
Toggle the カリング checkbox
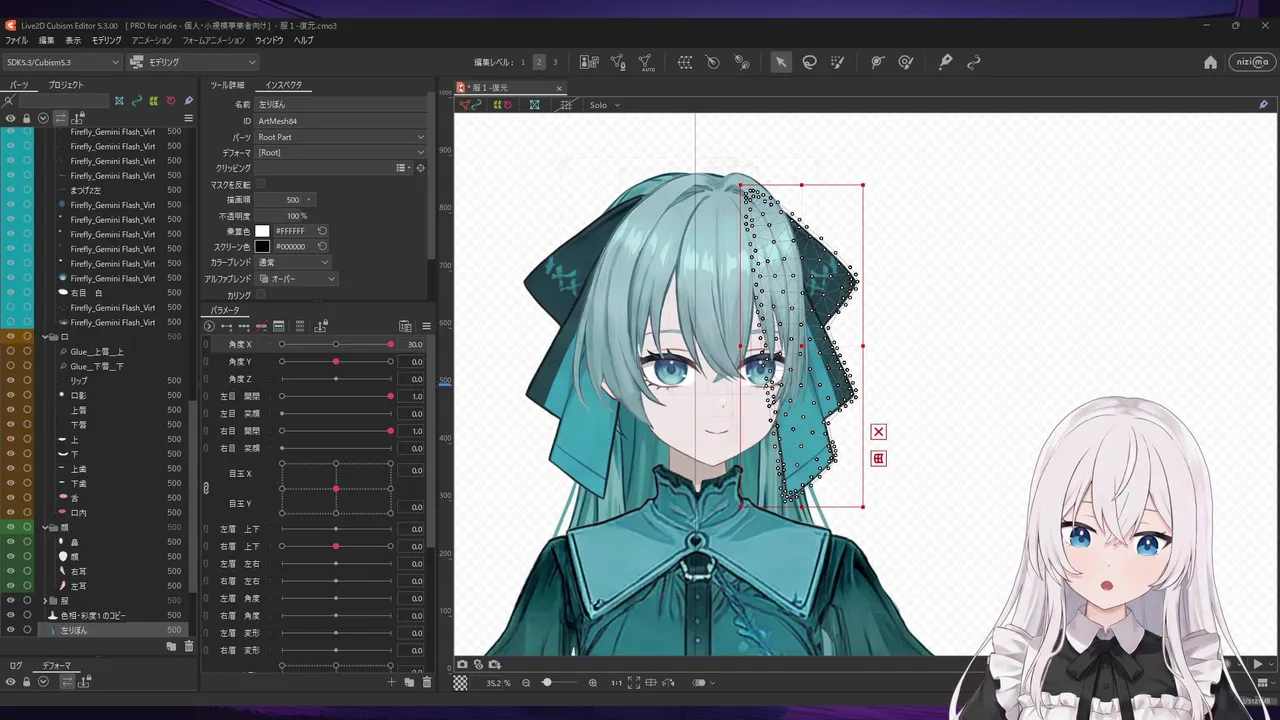261,295
